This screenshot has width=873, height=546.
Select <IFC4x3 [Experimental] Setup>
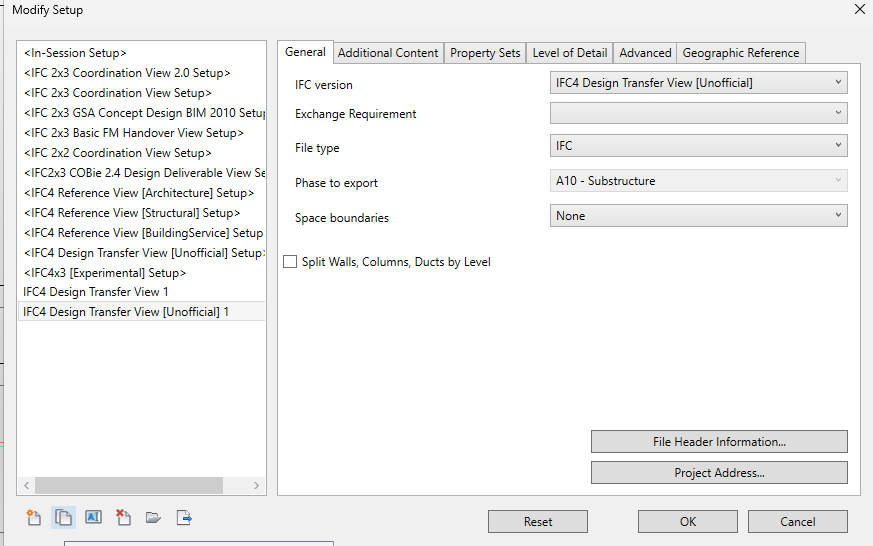click(x=141, y=273)
